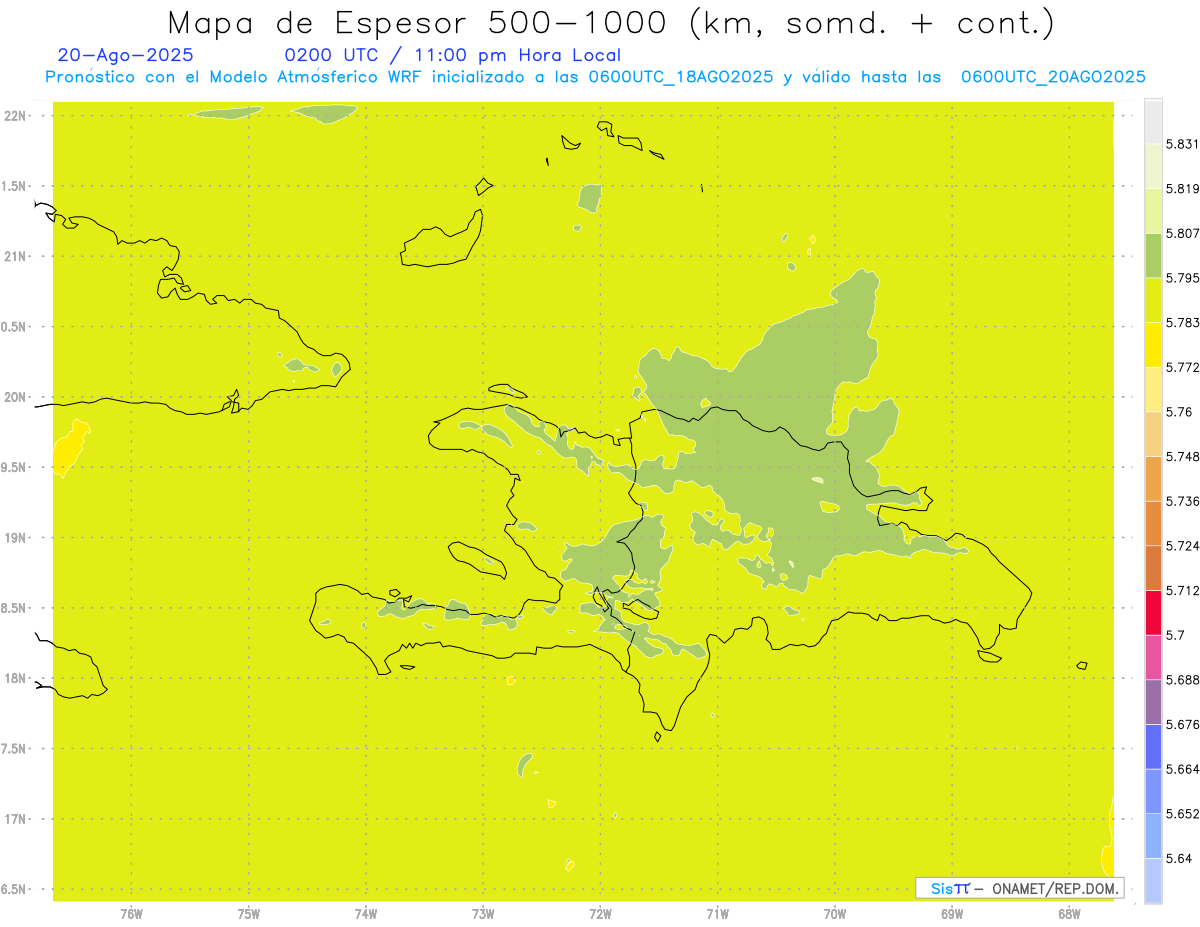This screenshot has height=927, width=1200.
Task: Click the '74W' longitude label
Action: click(366, 913)
